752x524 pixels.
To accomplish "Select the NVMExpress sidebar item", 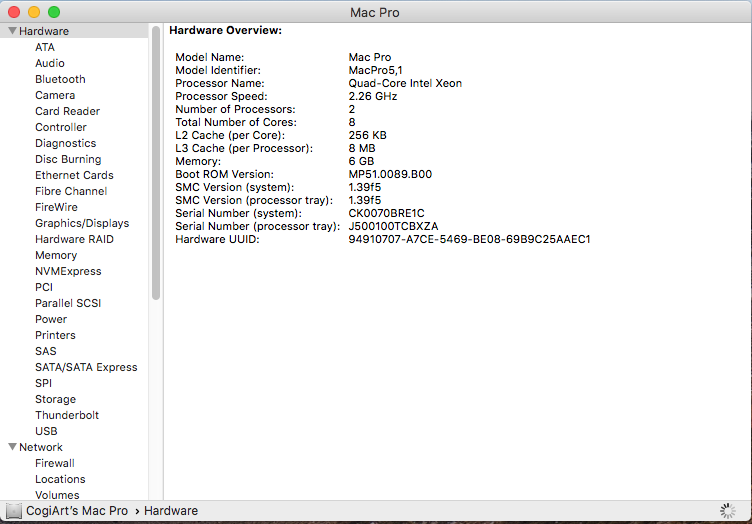I will click(x=68, y=271).
